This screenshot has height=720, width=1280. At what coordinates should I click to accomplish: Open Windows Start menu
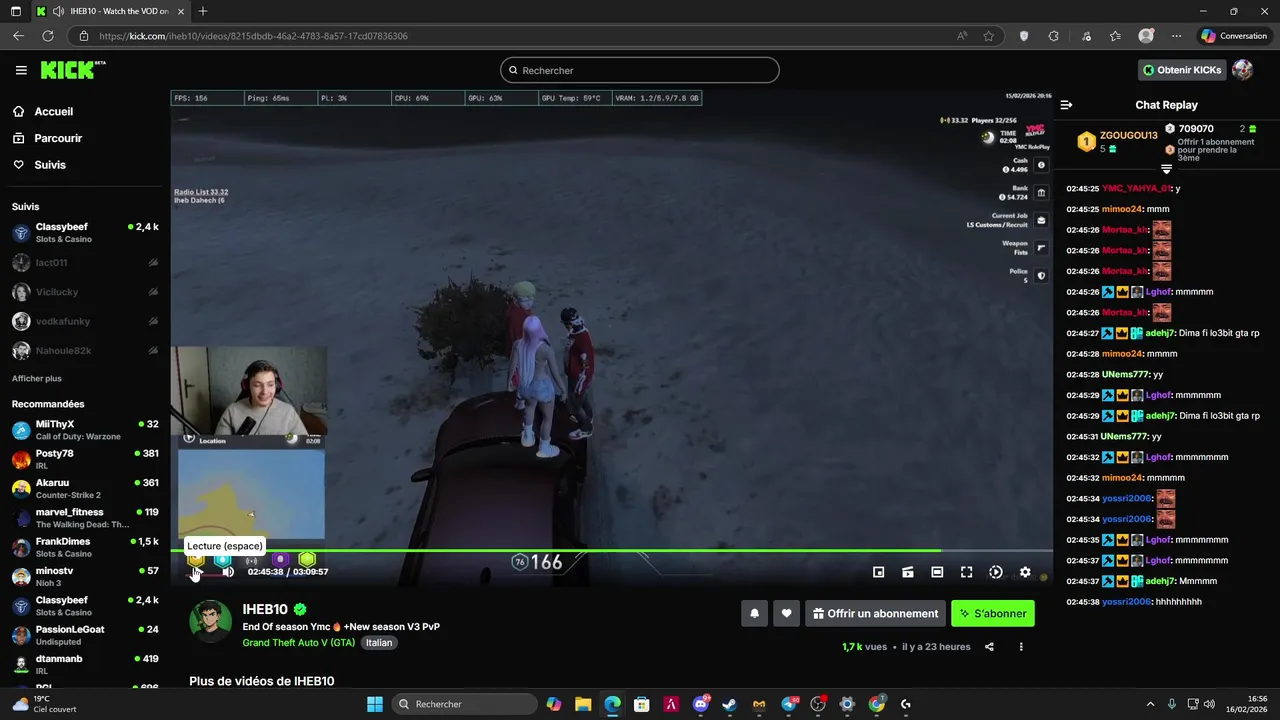click(x=375, y=704)
